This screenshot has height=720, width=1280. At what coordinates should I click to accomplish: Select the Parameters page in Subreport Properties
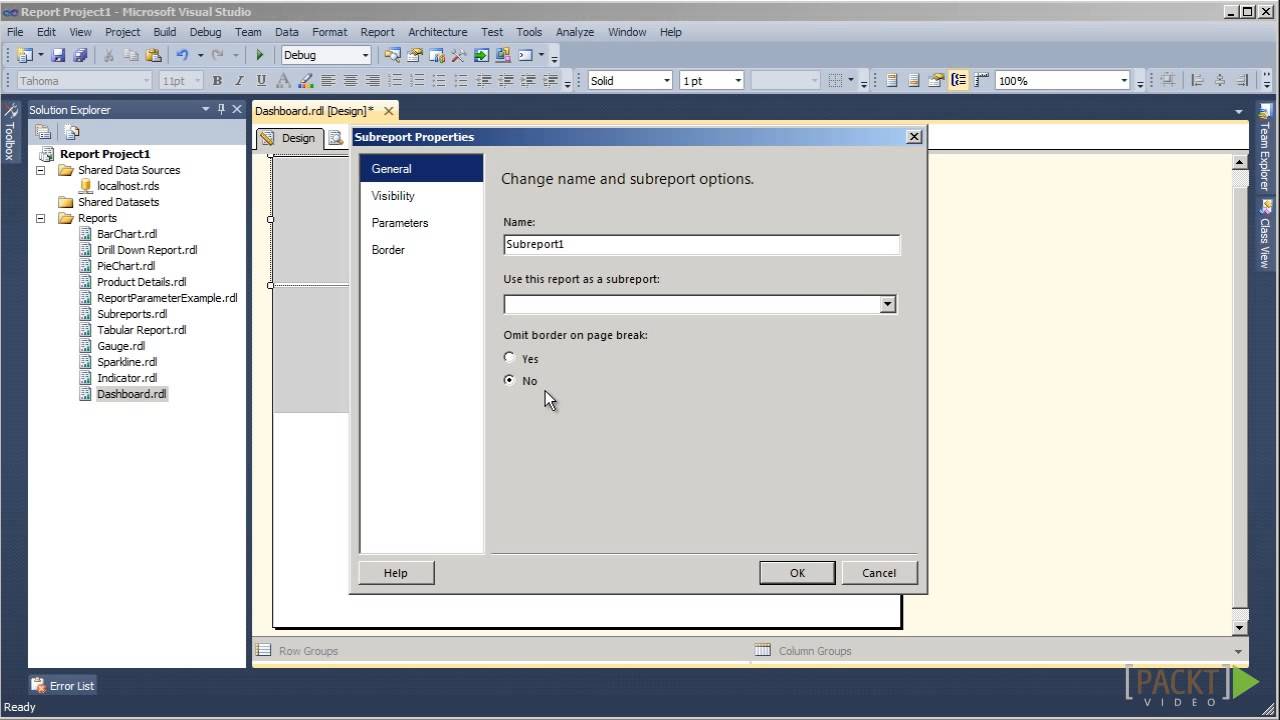tap(421, 223)
